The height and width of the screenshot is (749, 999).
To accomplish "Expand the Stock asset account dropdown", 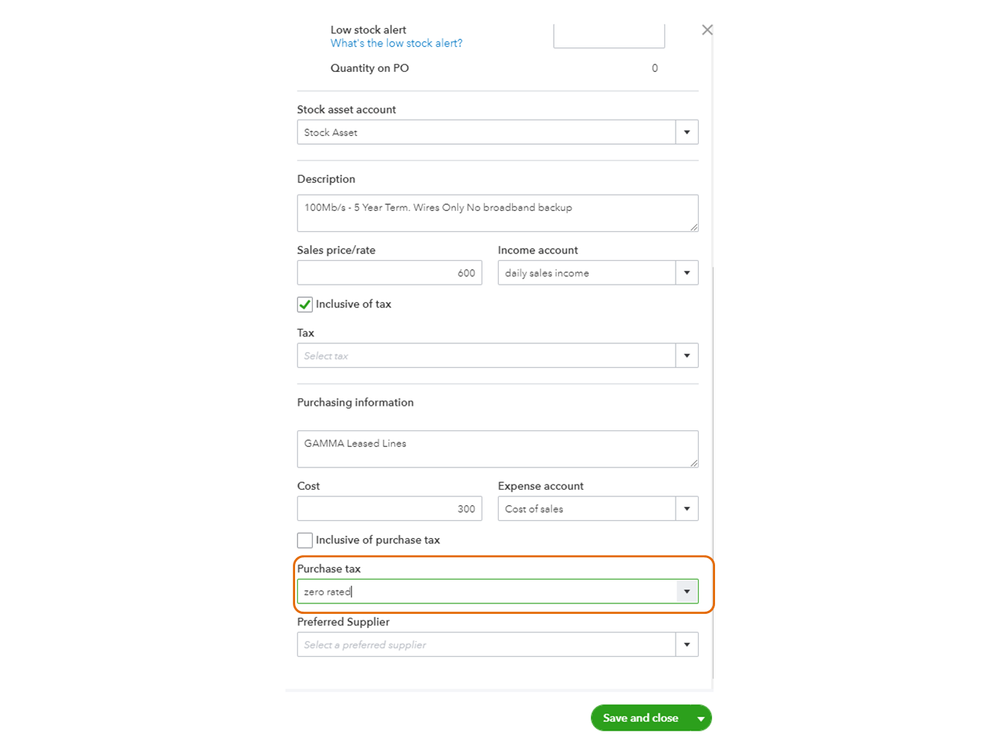I will coord(687,132).
